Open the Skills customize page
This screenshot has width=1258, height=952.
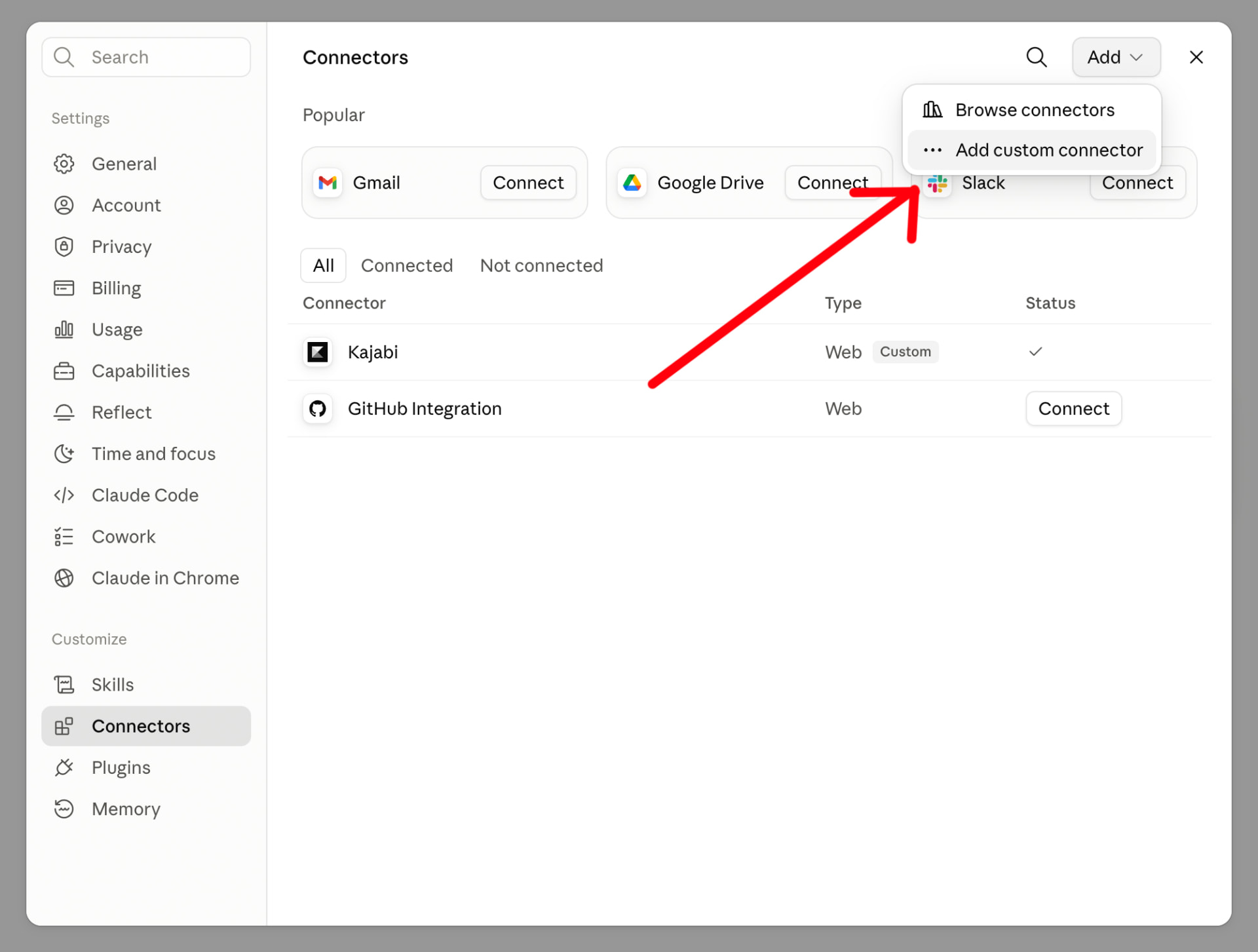click(x=146, y=685)
